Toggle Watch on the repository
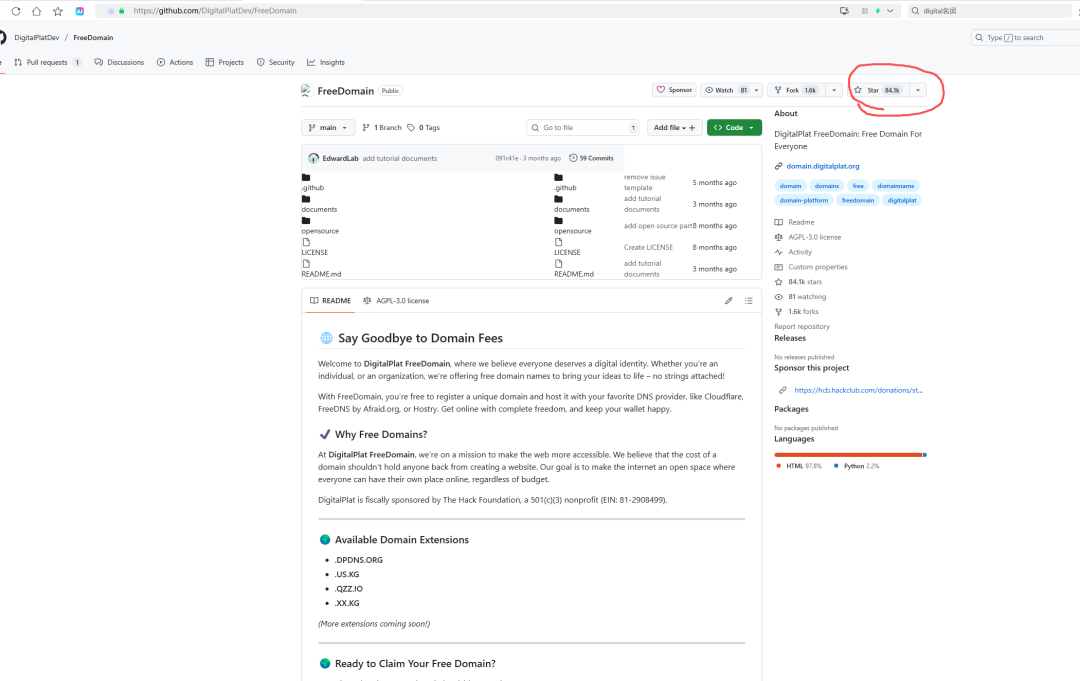The image size is (1080, 681). click(726, 90)
